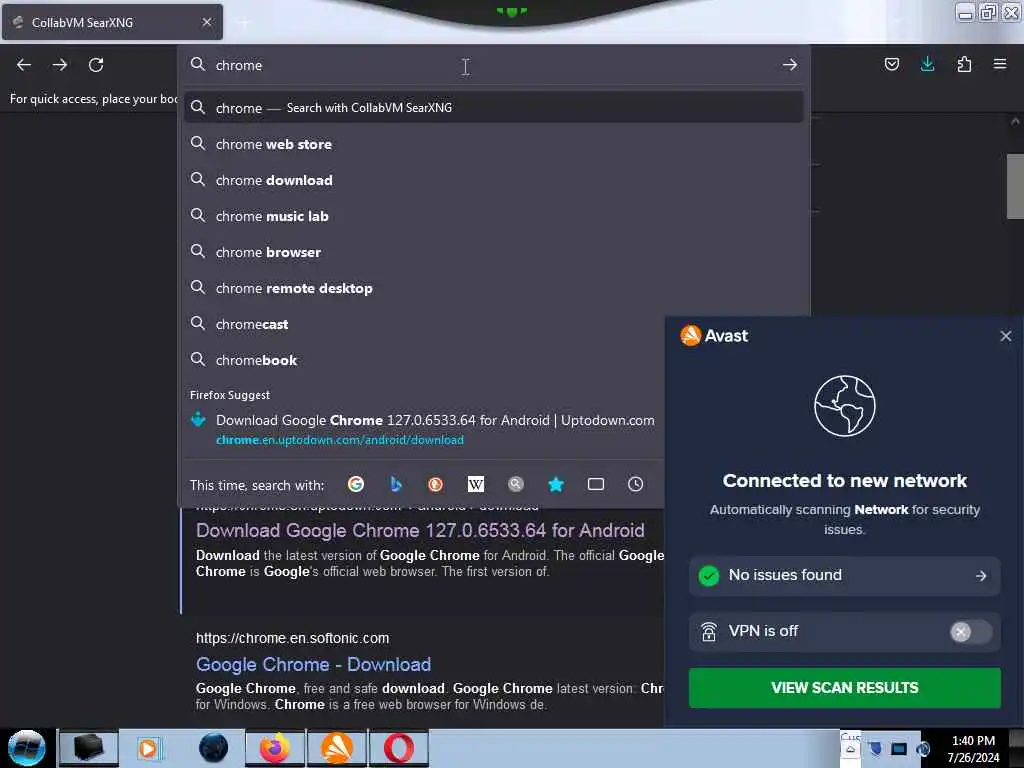Go back with the browser back arrow
The height and width of the screenshot is (768, 1024).
pyautogui.click(x=24, y=65)
